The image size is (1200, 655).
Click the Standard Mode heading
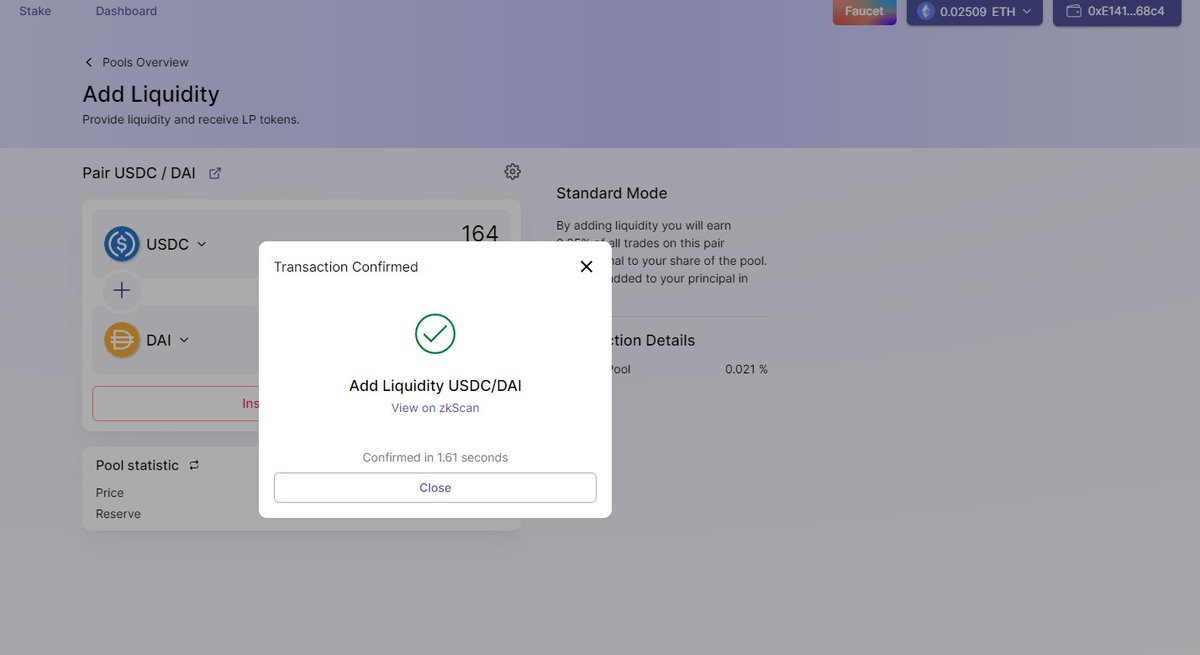pyautogui.click(x=612, y=193)
